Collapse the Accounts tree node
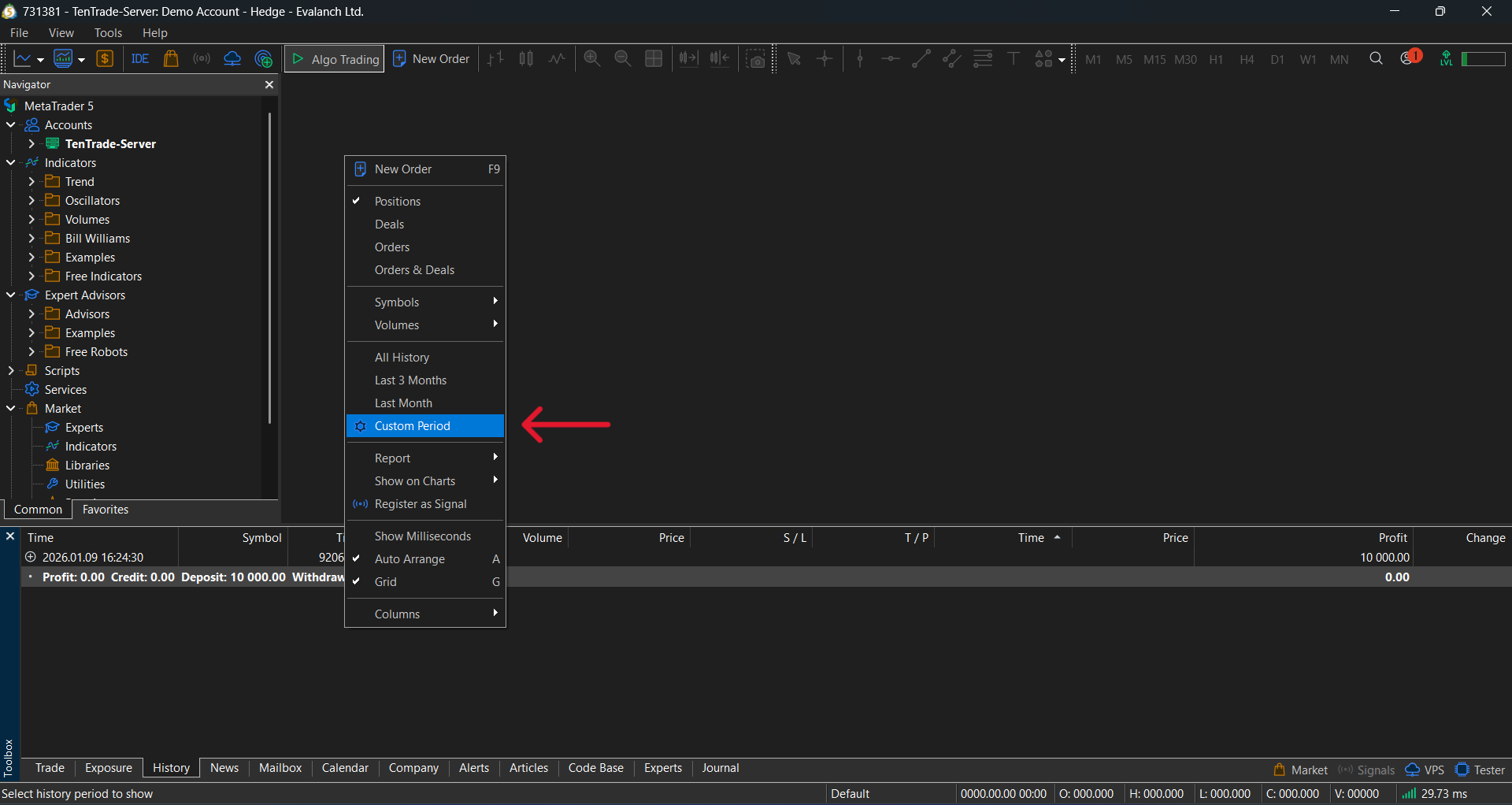This screenshot has height=805, width=1512. tap(11, 125)
